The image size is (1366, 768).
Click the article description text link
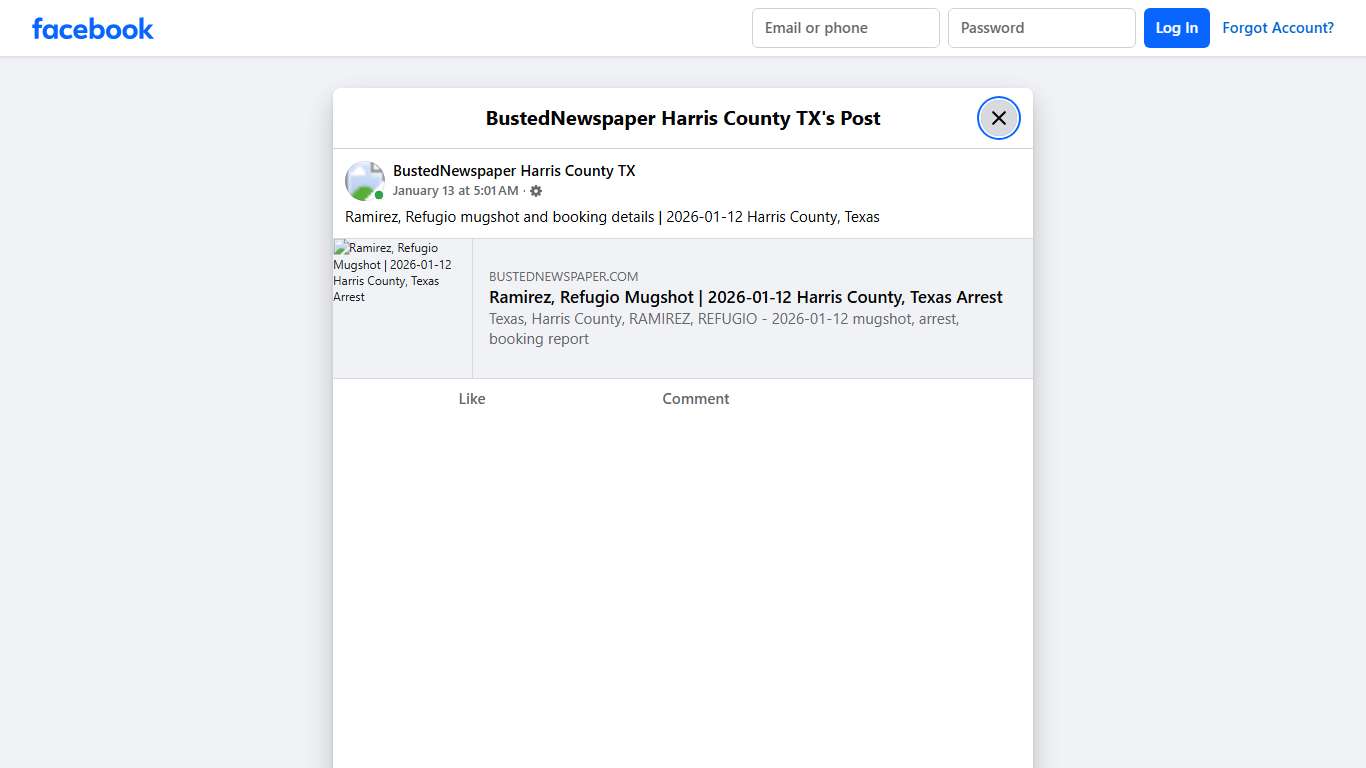coord(723,328)
